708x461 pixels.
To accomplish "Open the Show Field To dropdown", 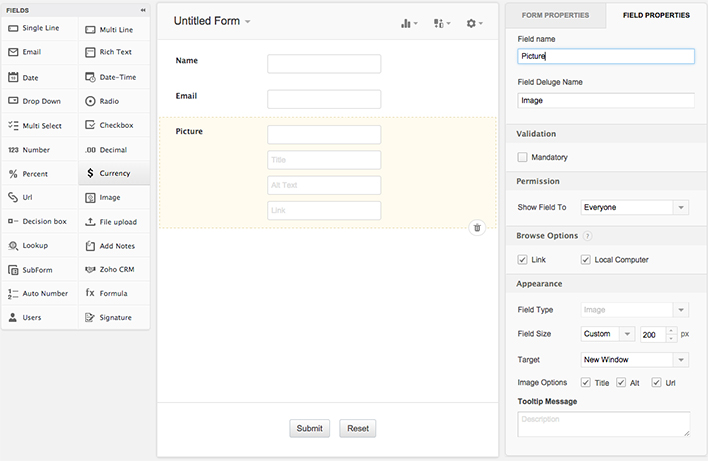I will pos(634,207).
